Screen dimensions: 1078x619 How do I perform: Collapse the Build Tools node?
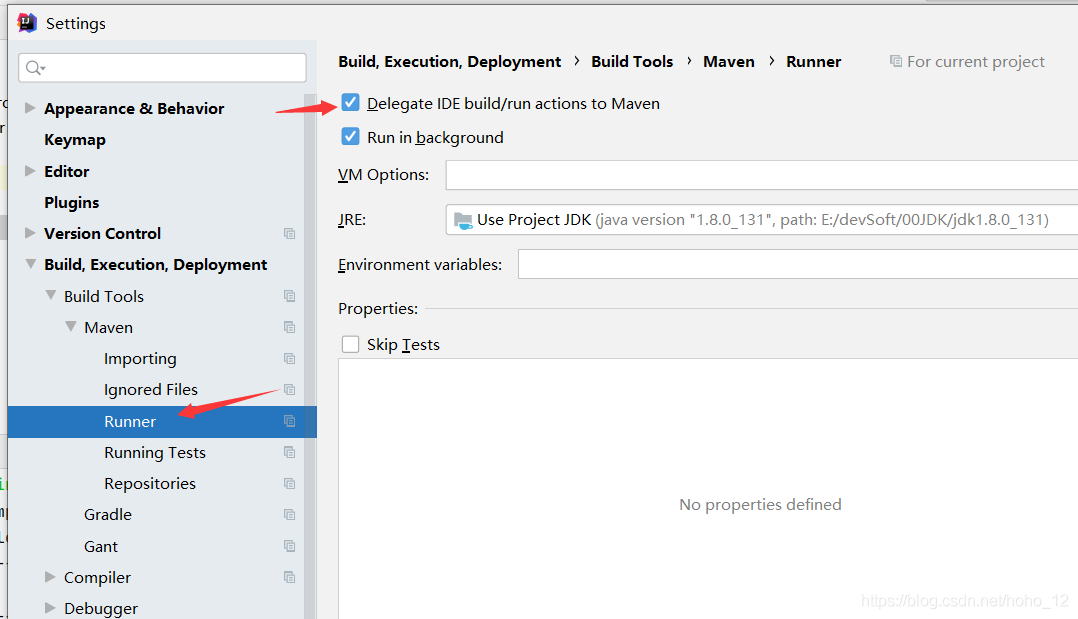point(50,296)
